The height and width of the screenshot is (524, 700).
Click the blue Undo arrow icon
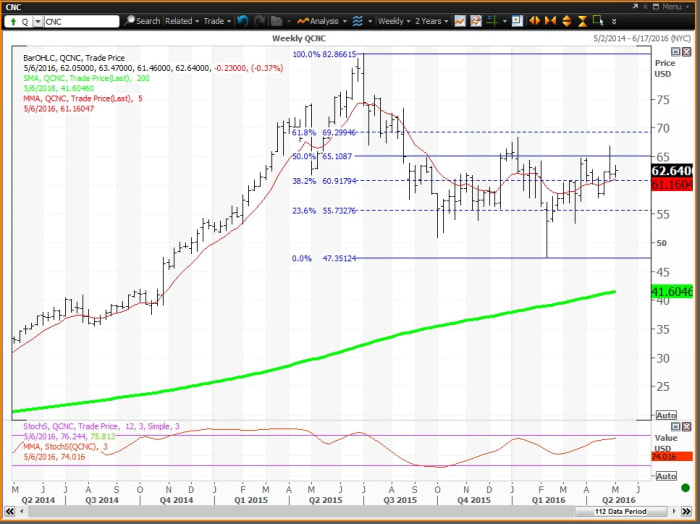[243, 21]
